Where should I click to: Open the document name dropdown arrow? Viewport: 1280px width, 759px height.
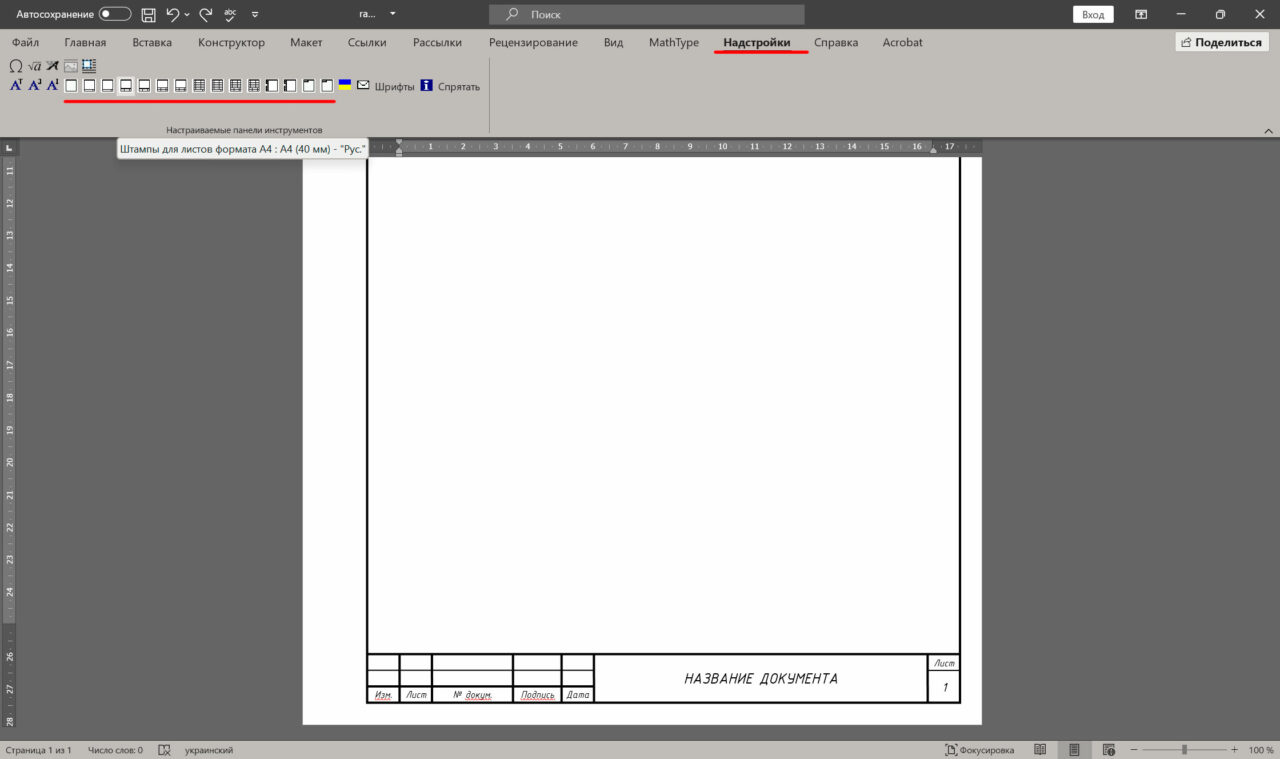392,15
